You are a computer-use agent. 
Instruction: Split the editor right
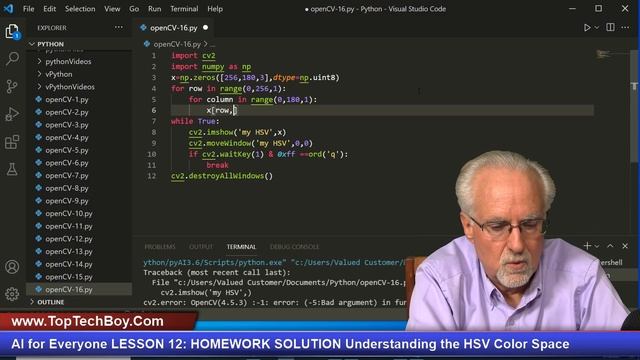coord(610,27)
